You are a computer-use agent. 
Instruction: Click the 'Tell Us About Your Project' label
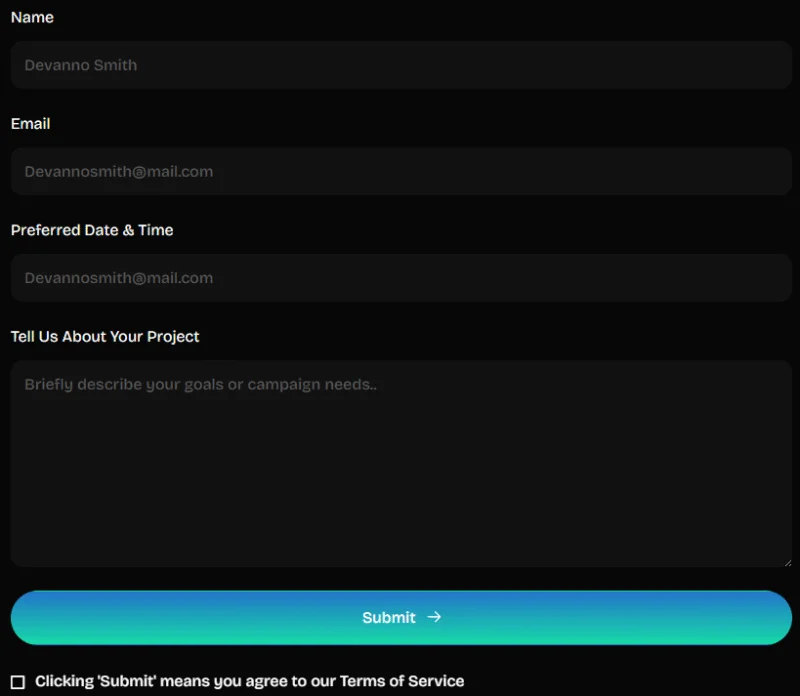click(x=105, y=337)
